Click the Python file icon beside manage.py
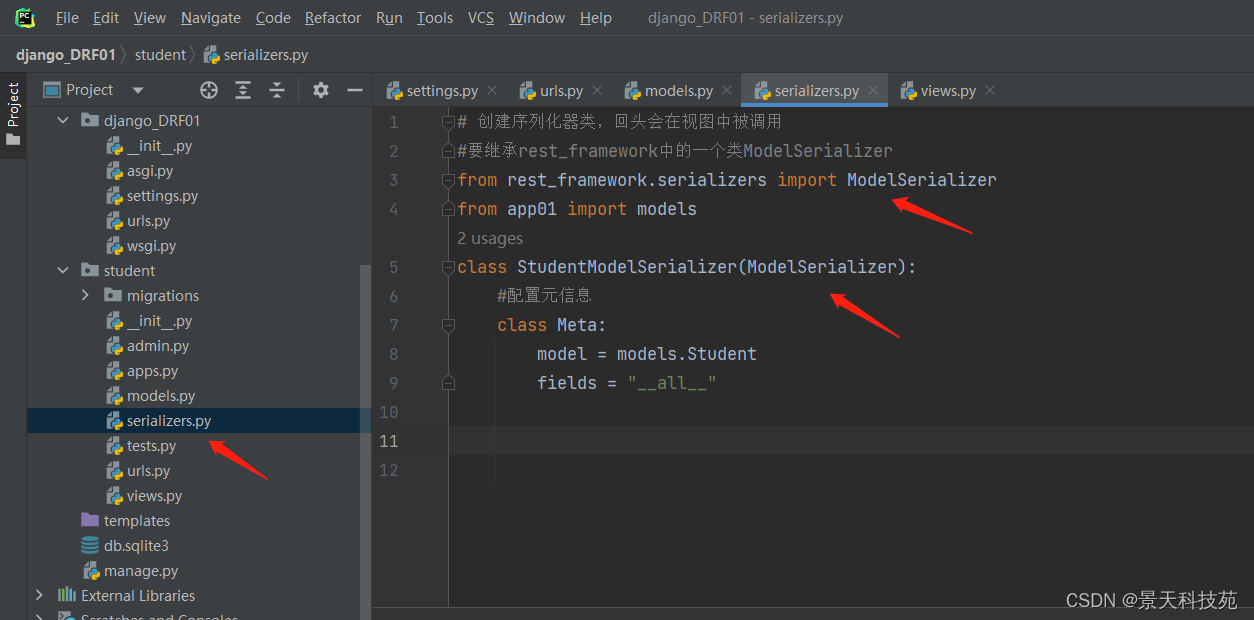The image size is (1254, 620). (90, 570)
